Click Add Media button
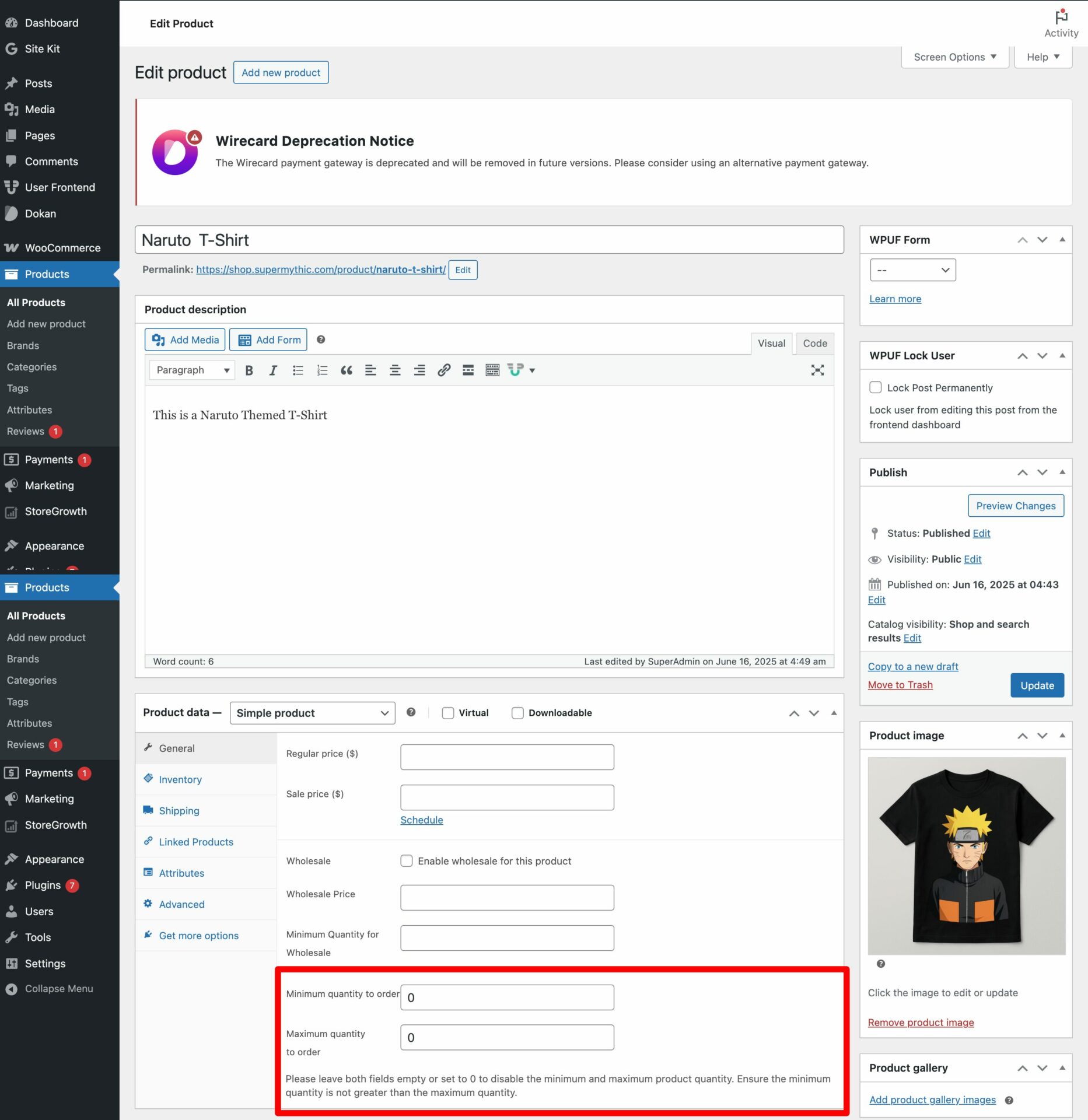The image size is (1088, 1120). (185, 339)
